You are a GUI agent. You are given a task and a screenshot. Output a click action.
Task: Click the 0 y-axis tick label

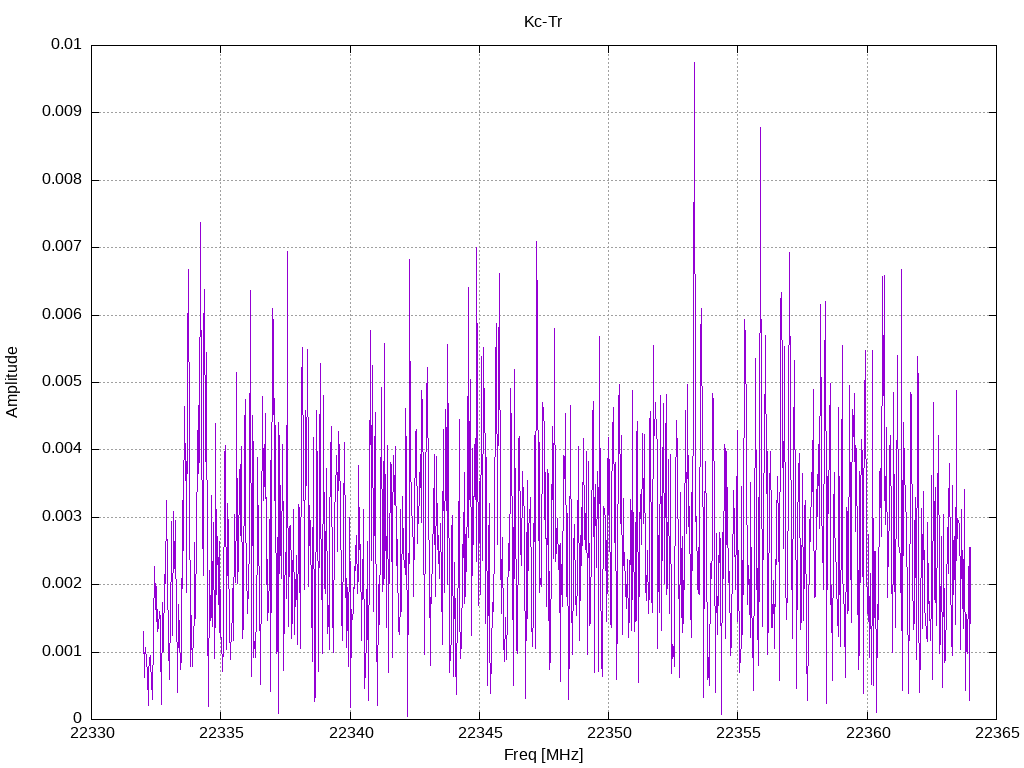click(x=77, y=718)
